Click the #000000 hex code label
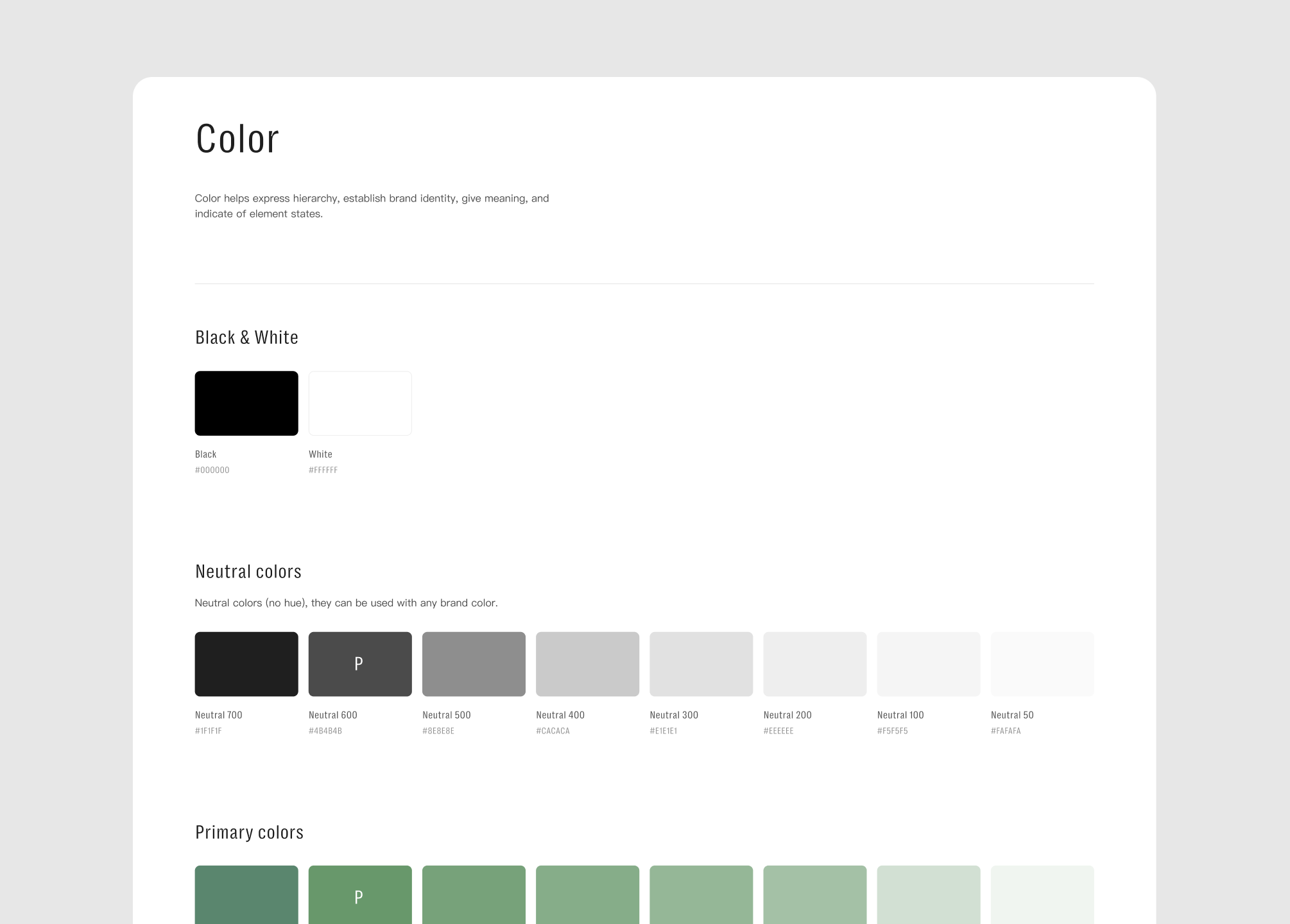 tap(212, 470)
